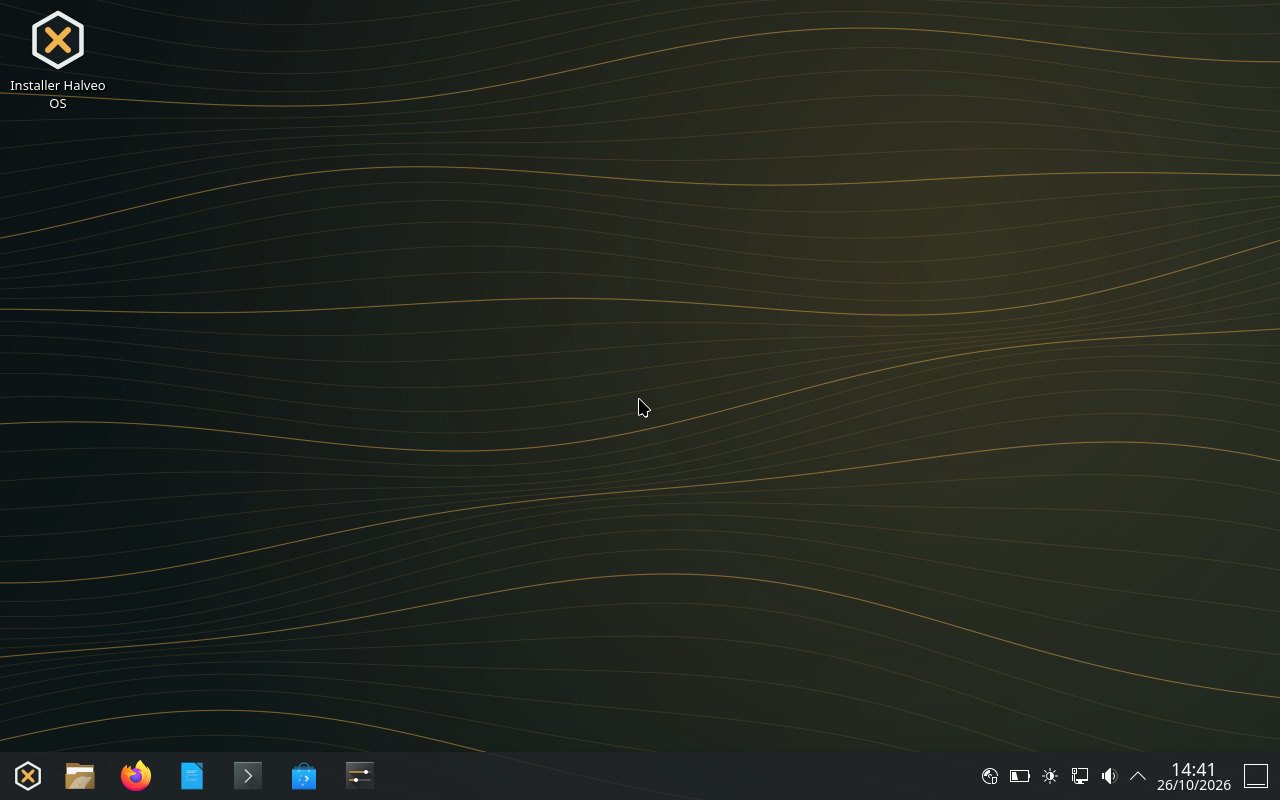1280x800 pixels.
Task: Open the volume speaker tray icon
Action: coord(1109,776)
